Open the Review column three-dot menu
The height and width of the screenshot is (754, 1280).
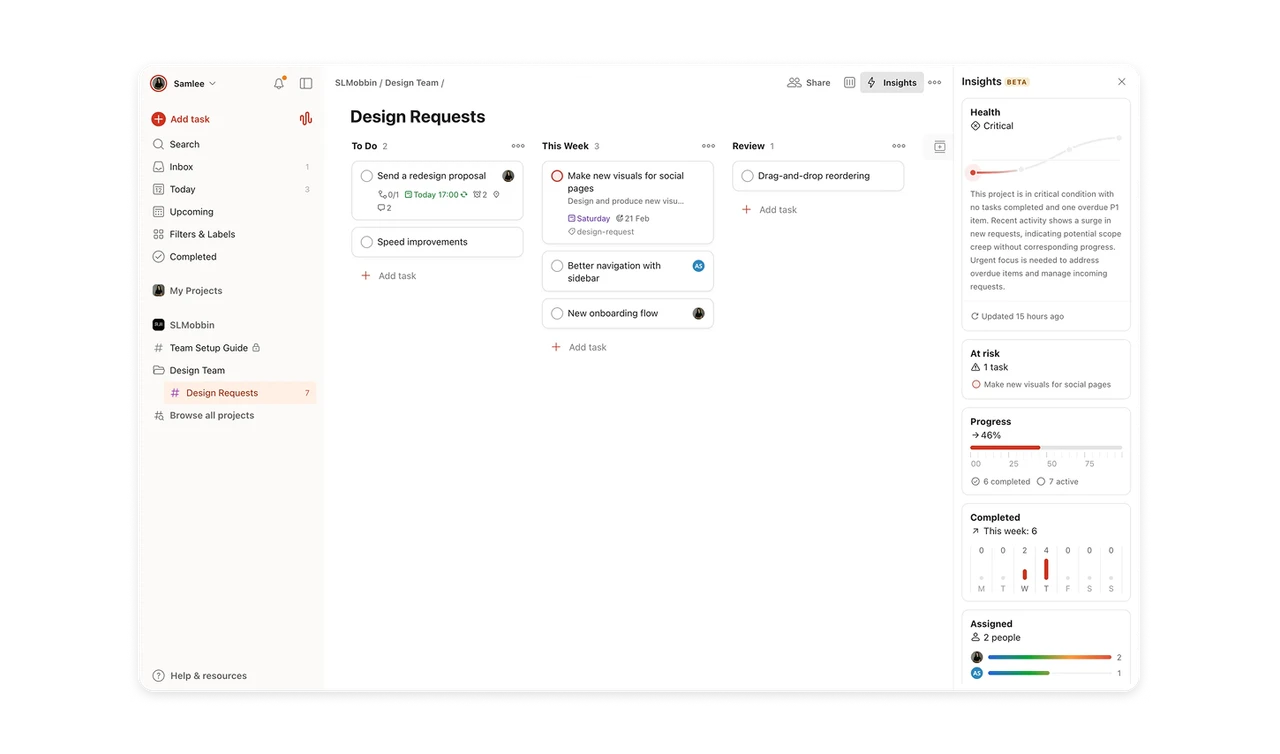coord(898,146)
